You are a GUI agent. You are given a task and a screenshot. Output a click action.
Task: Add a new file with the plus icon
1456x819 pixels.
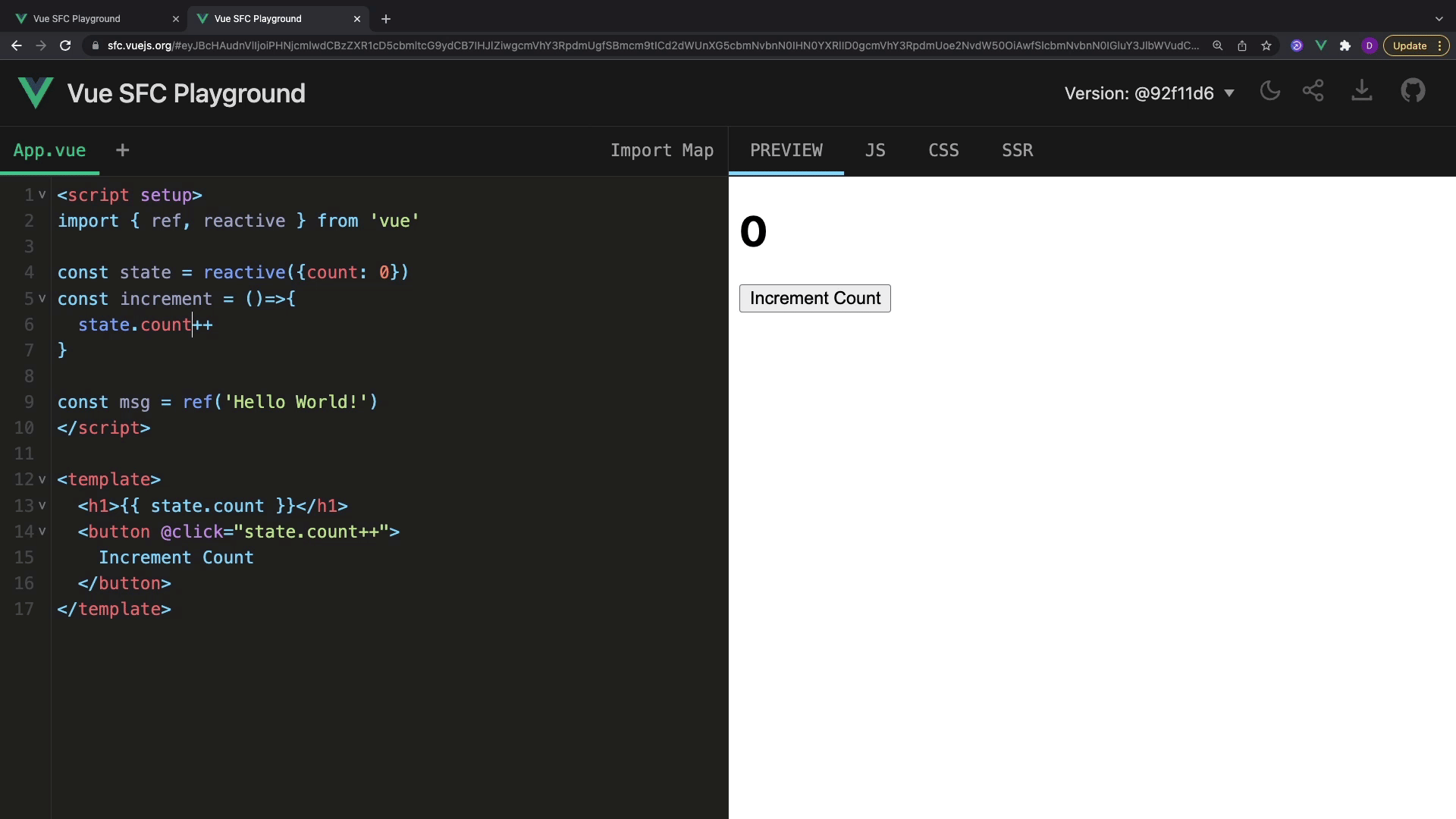122,150
